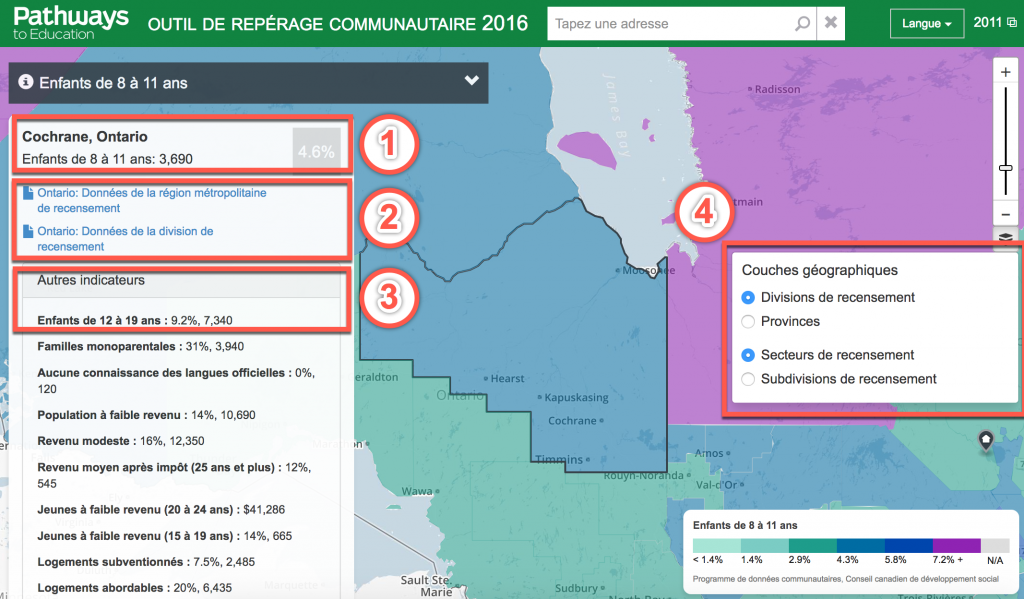The image size is (1024, 599).
Task: Click Population à faible revenu indicator
Action: (x=146, y=415)
